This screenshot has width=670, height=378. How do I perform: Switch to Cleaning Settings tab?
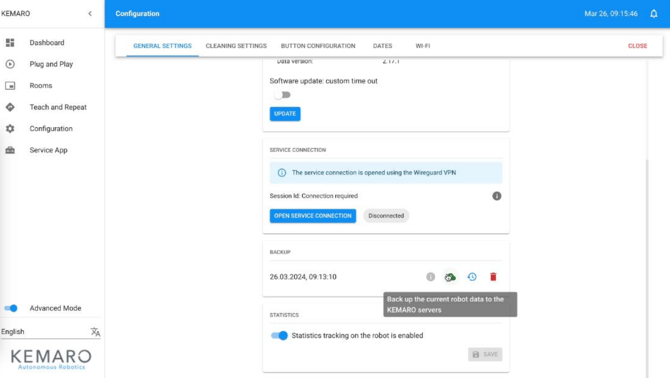(x=236, y=46)
